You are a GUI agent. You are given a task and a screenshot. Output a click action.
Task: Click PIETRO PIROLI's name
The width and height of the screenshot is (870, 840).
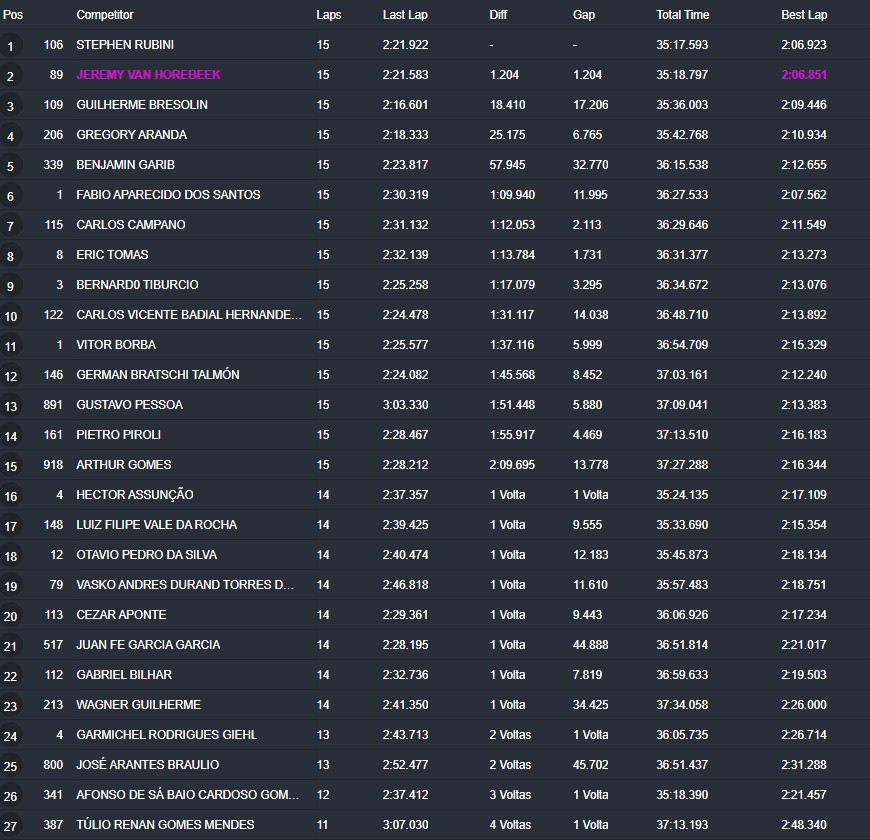(x=119, y=434)
